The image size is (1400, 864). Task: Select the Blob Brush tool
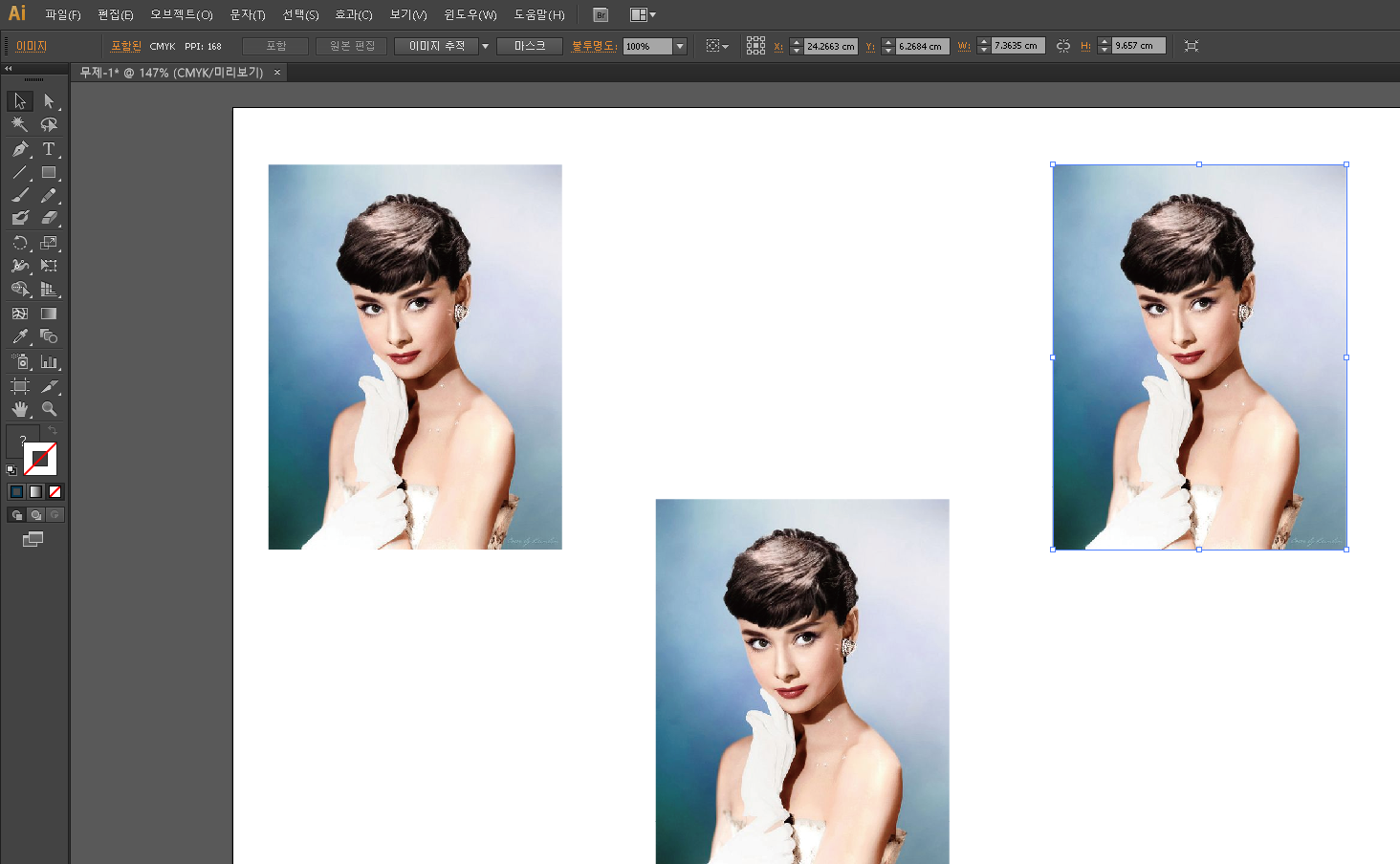(20, 218)
